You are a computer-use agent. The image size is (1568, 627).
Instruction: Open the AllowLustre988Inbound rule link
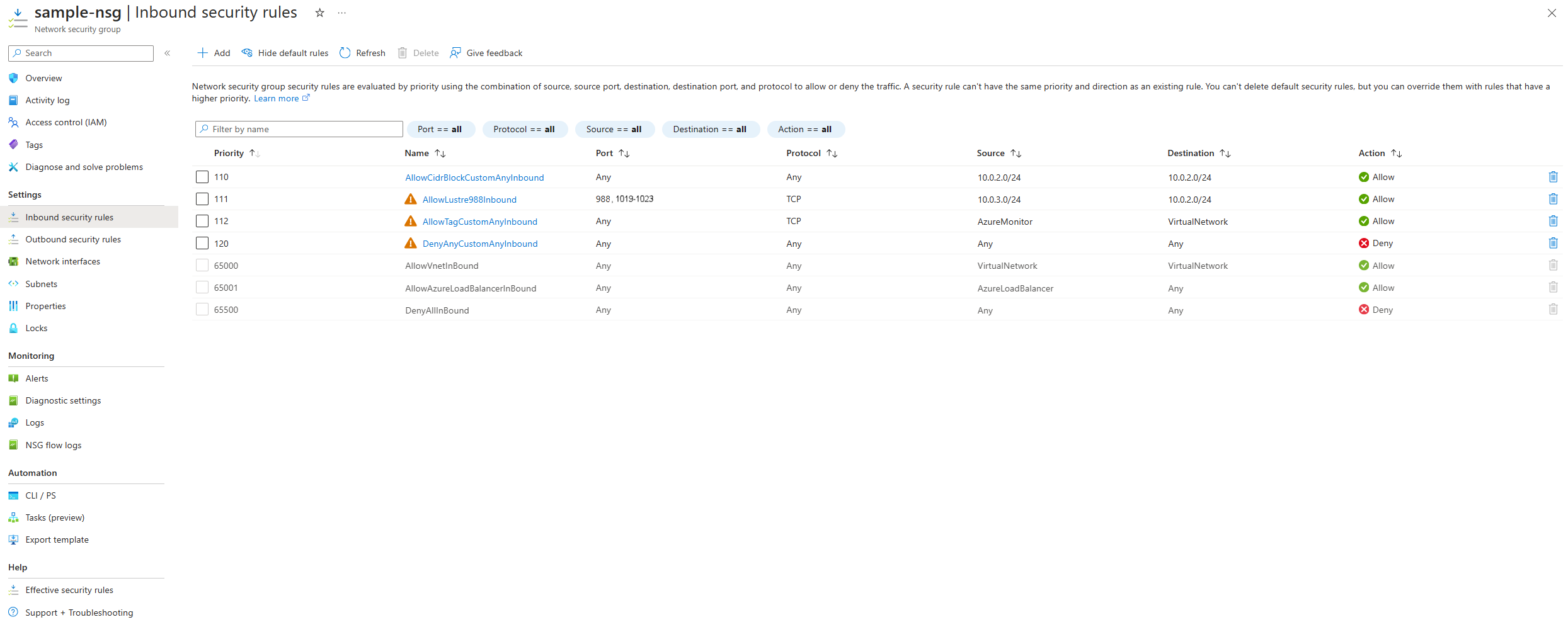469,200
